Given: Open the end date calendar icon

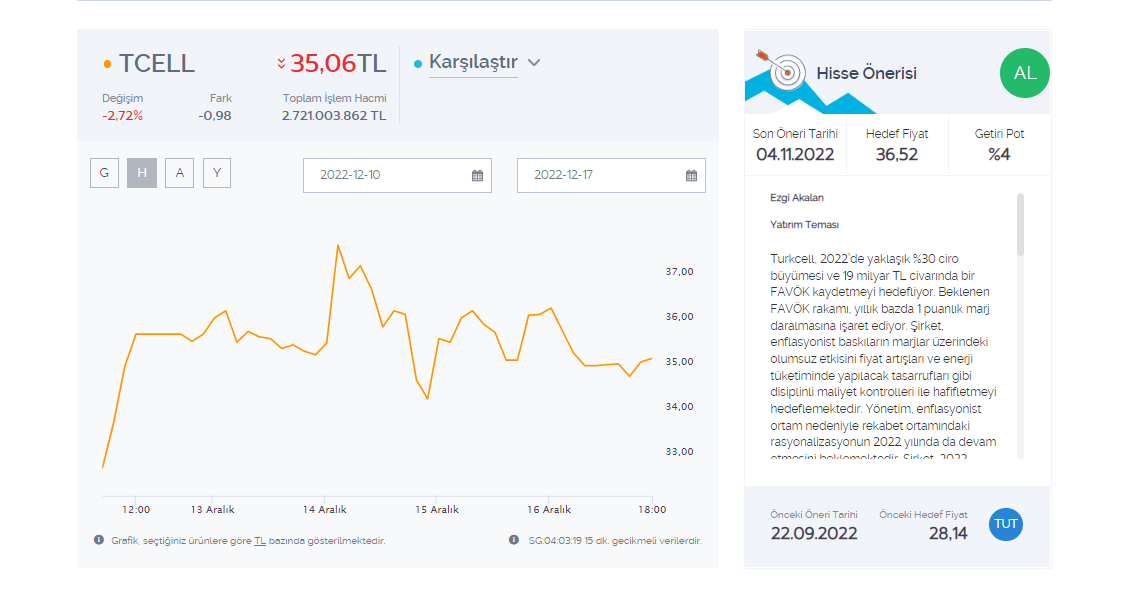Looking at the screenshot, I should pos(691,176).
